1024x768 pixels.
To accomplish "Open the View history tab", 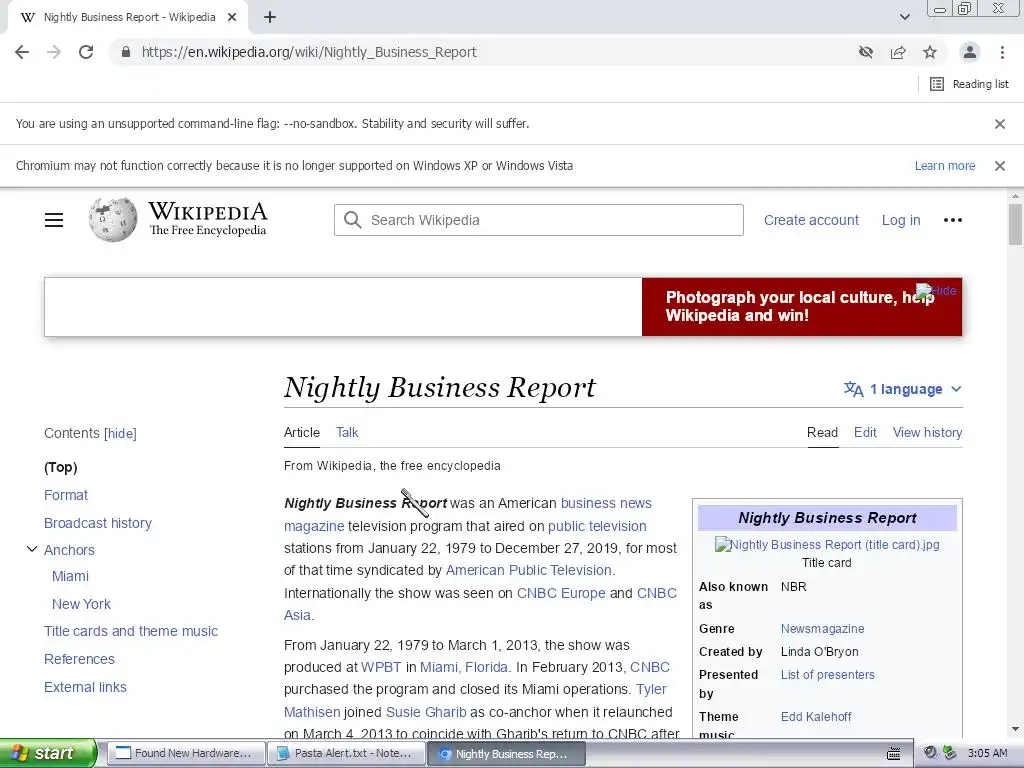I will 927,432.
